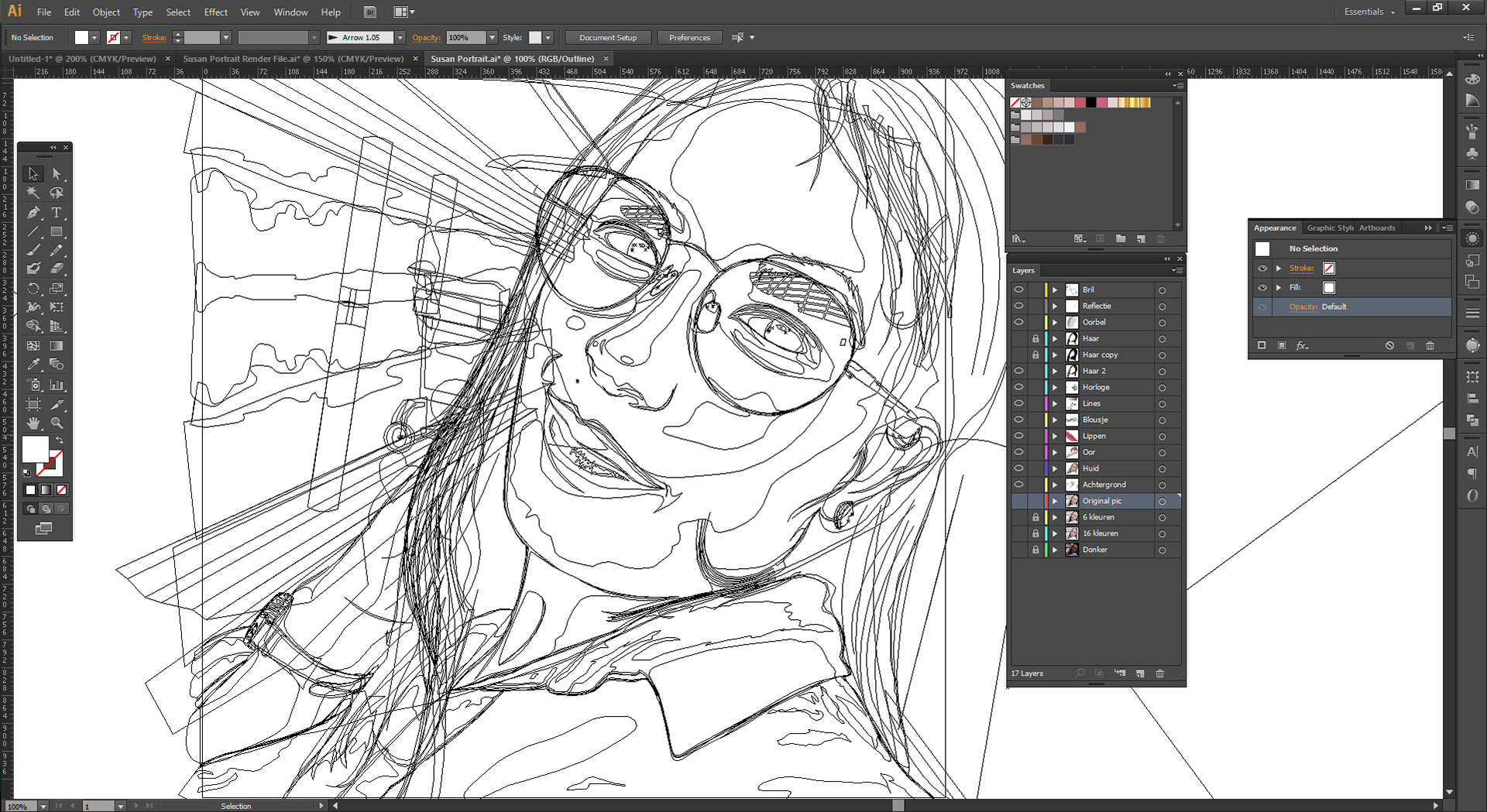Select the Hand tool

point(33,423)
